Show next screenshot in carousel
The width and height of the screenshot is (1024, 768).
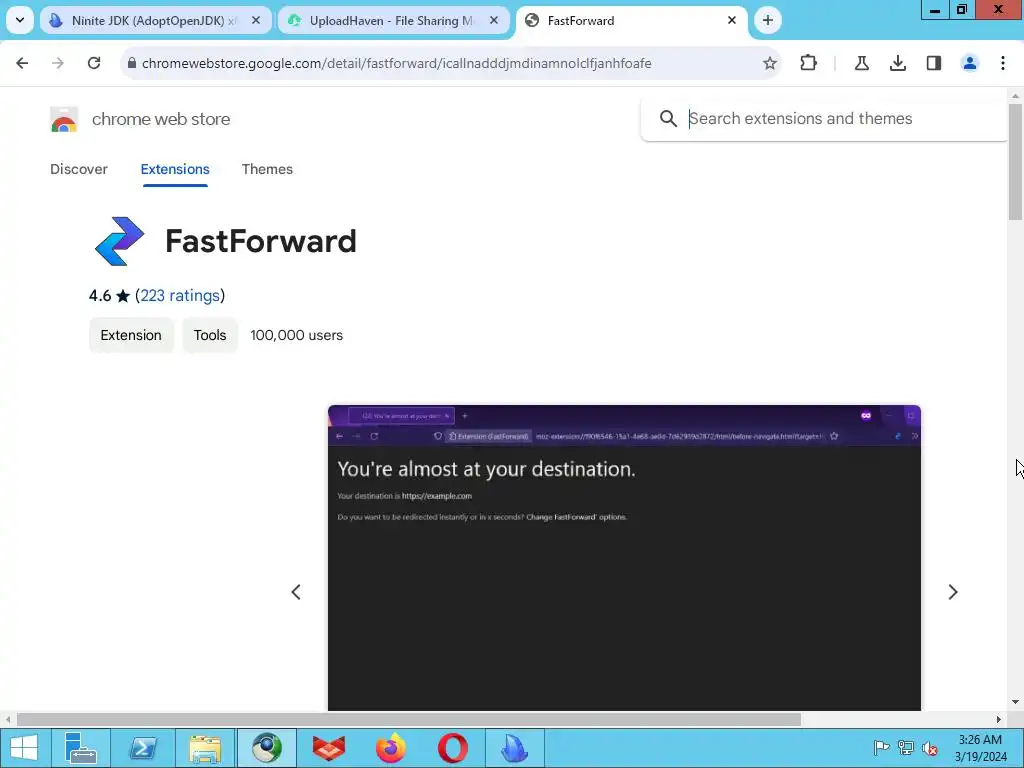(x=953, y=592)
